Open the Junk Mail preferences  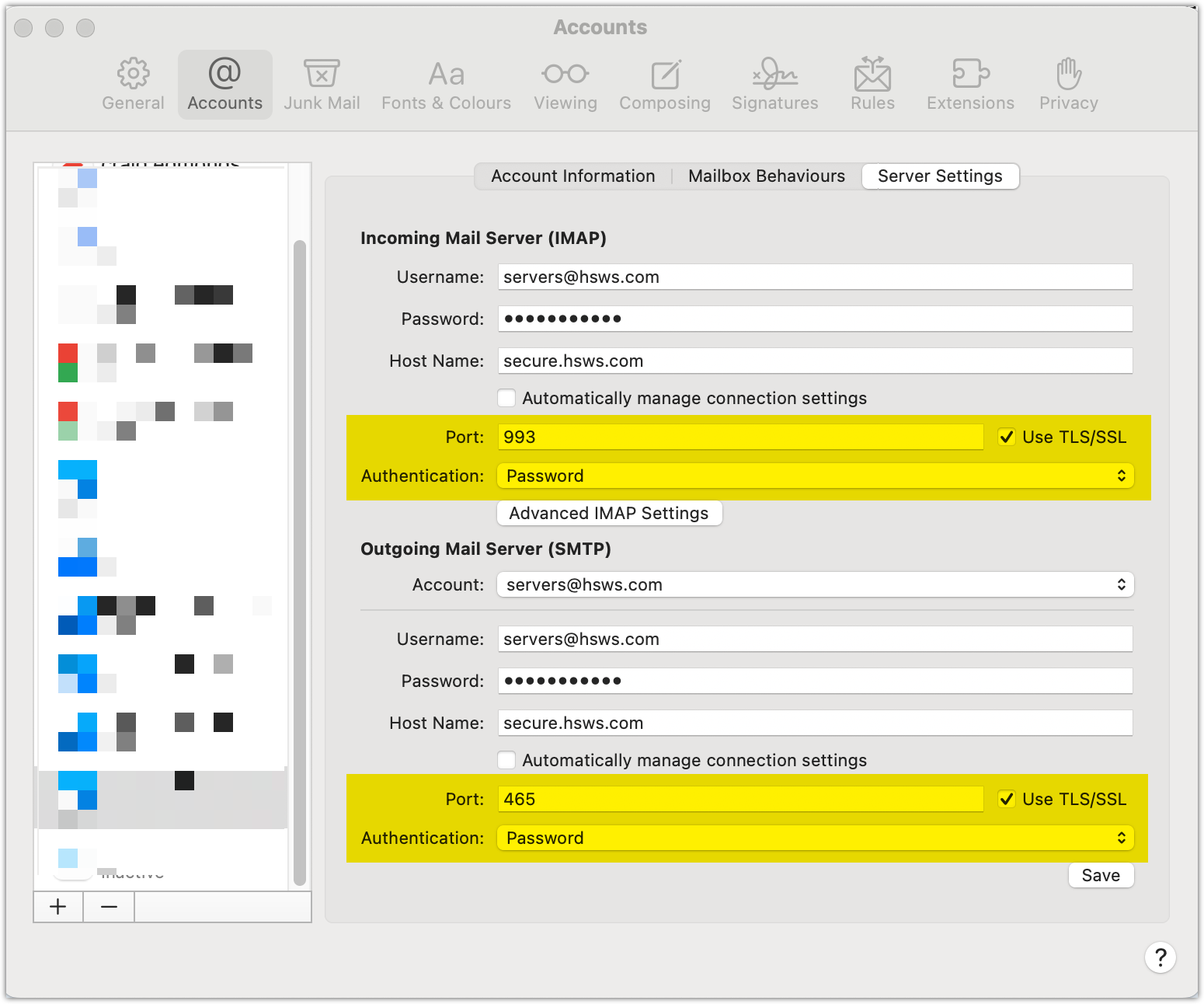pyautogui.click(x=322, y=84)
